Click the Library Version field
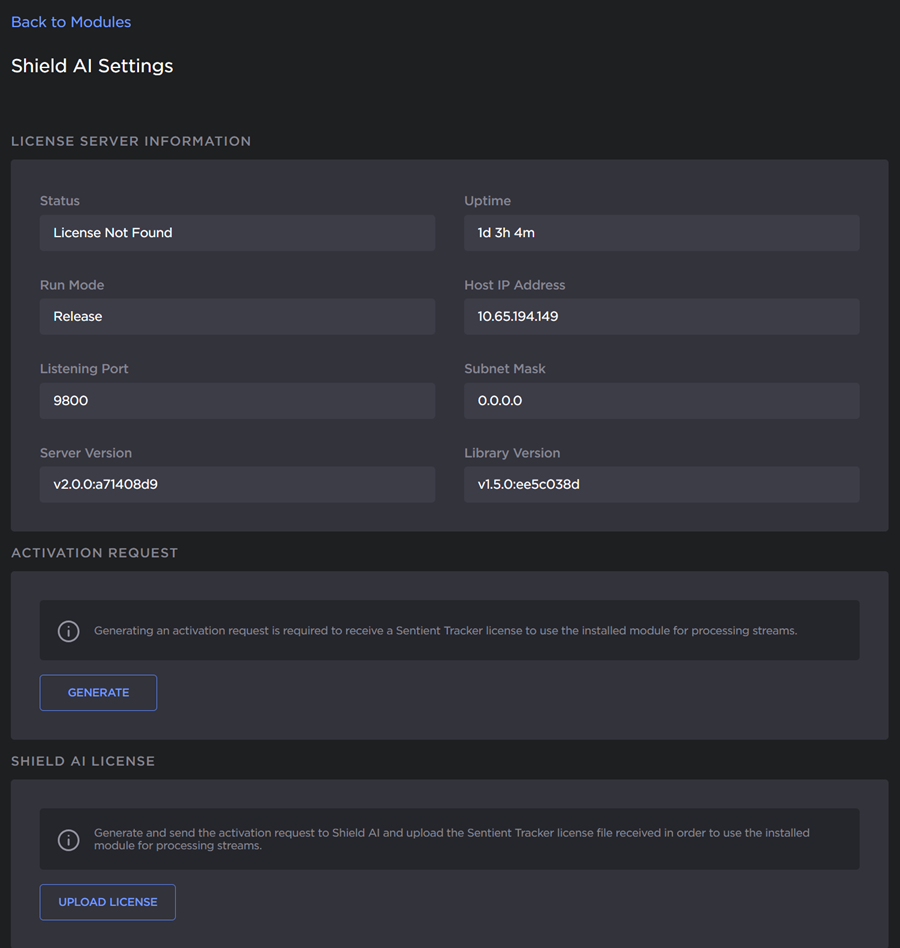This screenshot has height=948, width=900. pos(661,485)
